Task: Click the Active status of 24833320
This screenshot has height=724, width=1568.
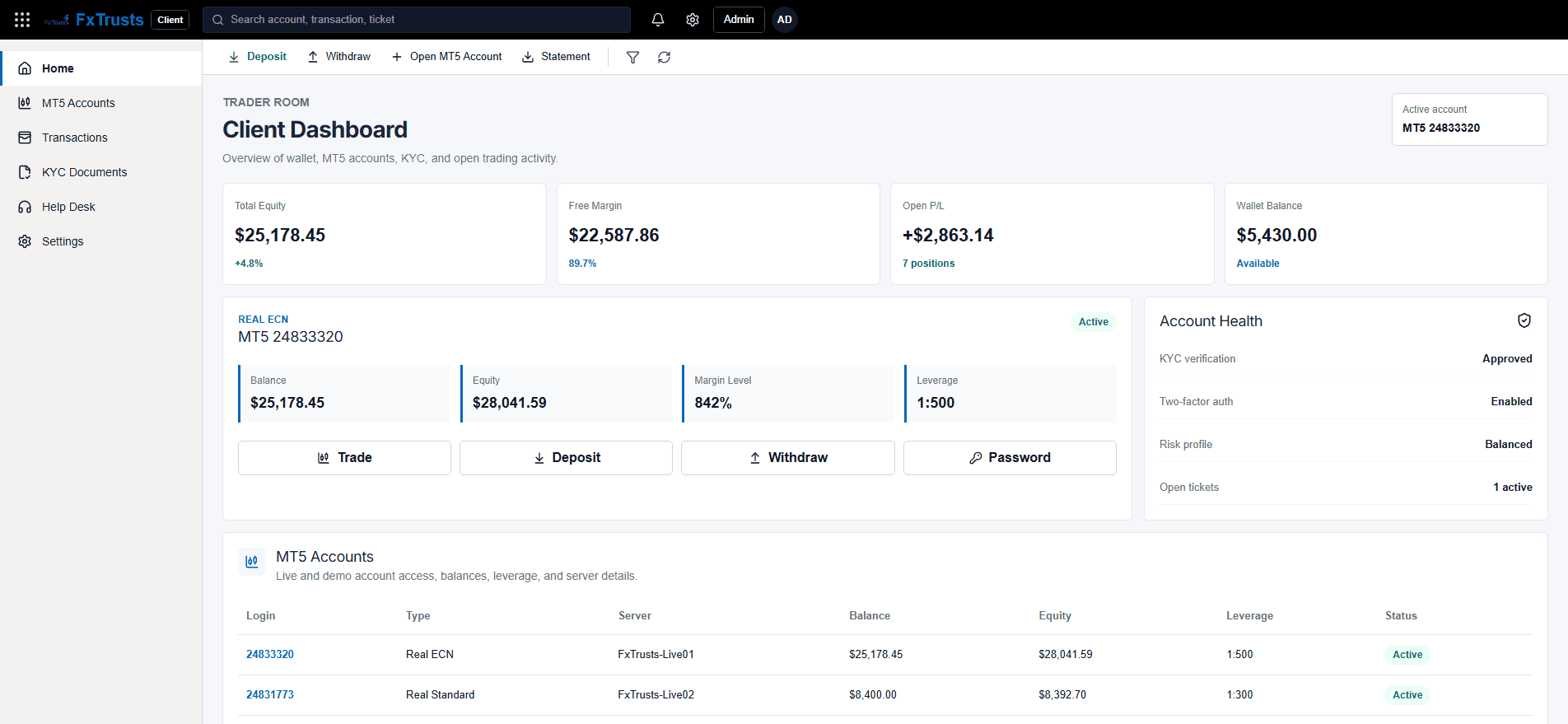Action: point(1407,655)
